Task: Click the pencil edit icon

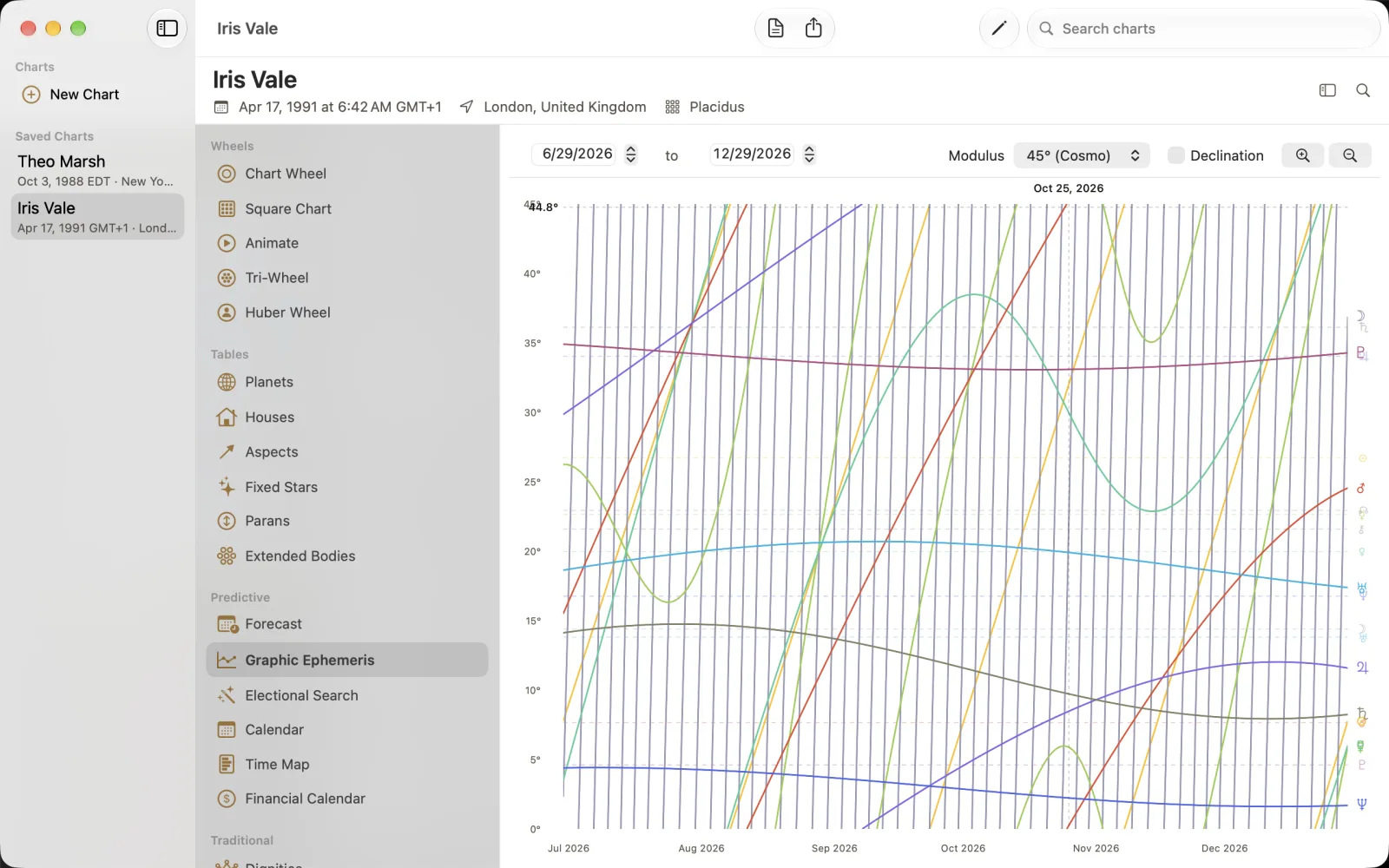Action: pos(999,29)
